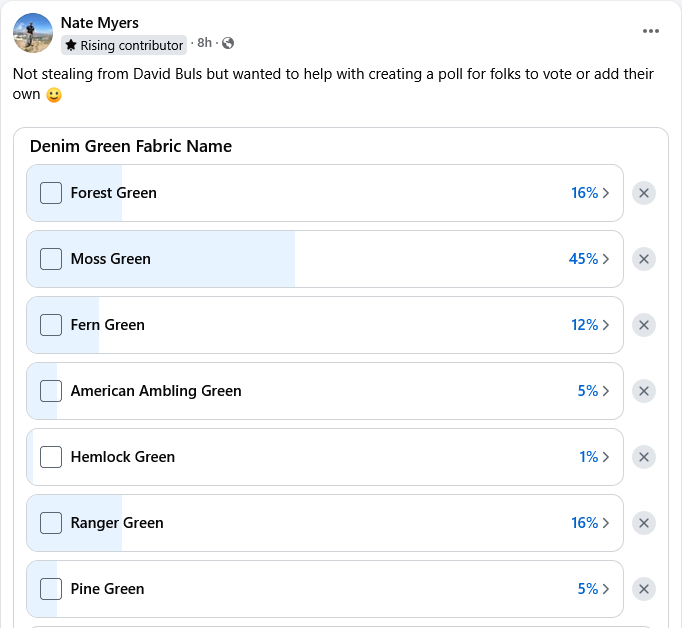Select the Pine Green checkbox
Viewport: 682px width, 628px height.
click(x=51, y=589)
